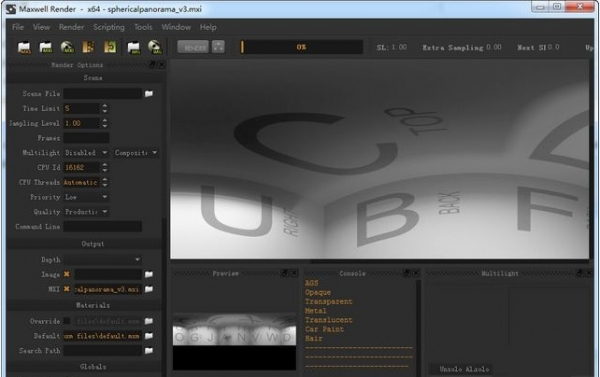Enable the Override material checkbox

(67, 321)
